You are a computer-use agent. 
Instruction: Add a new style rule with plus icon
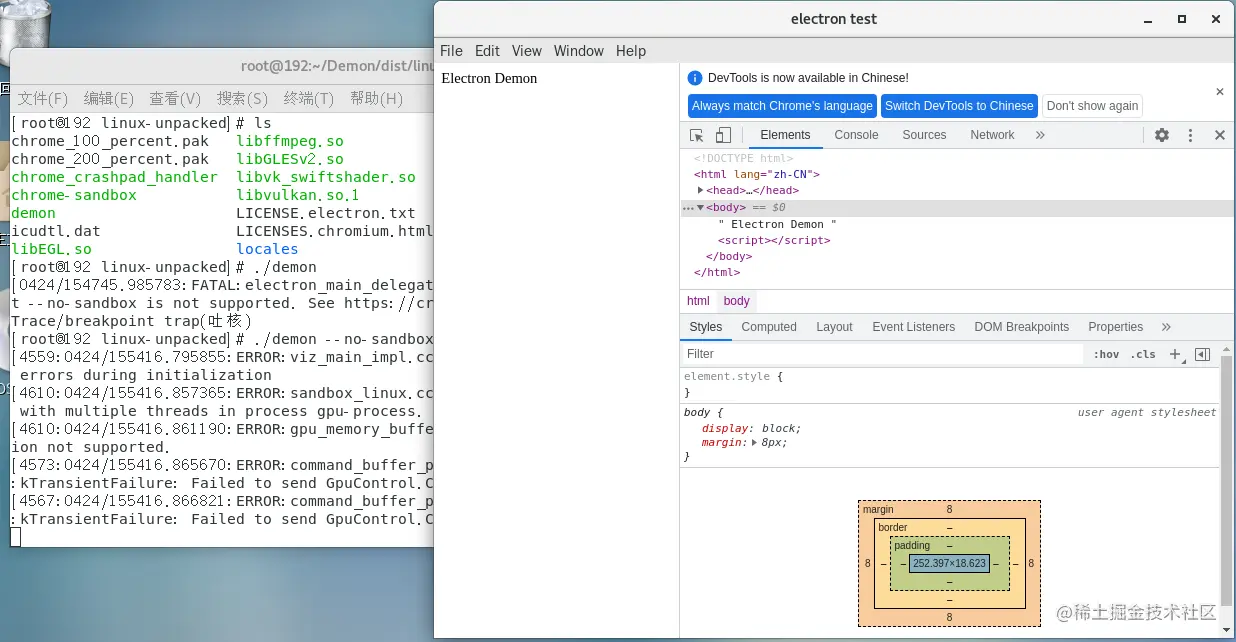[x=1176, y=354]
